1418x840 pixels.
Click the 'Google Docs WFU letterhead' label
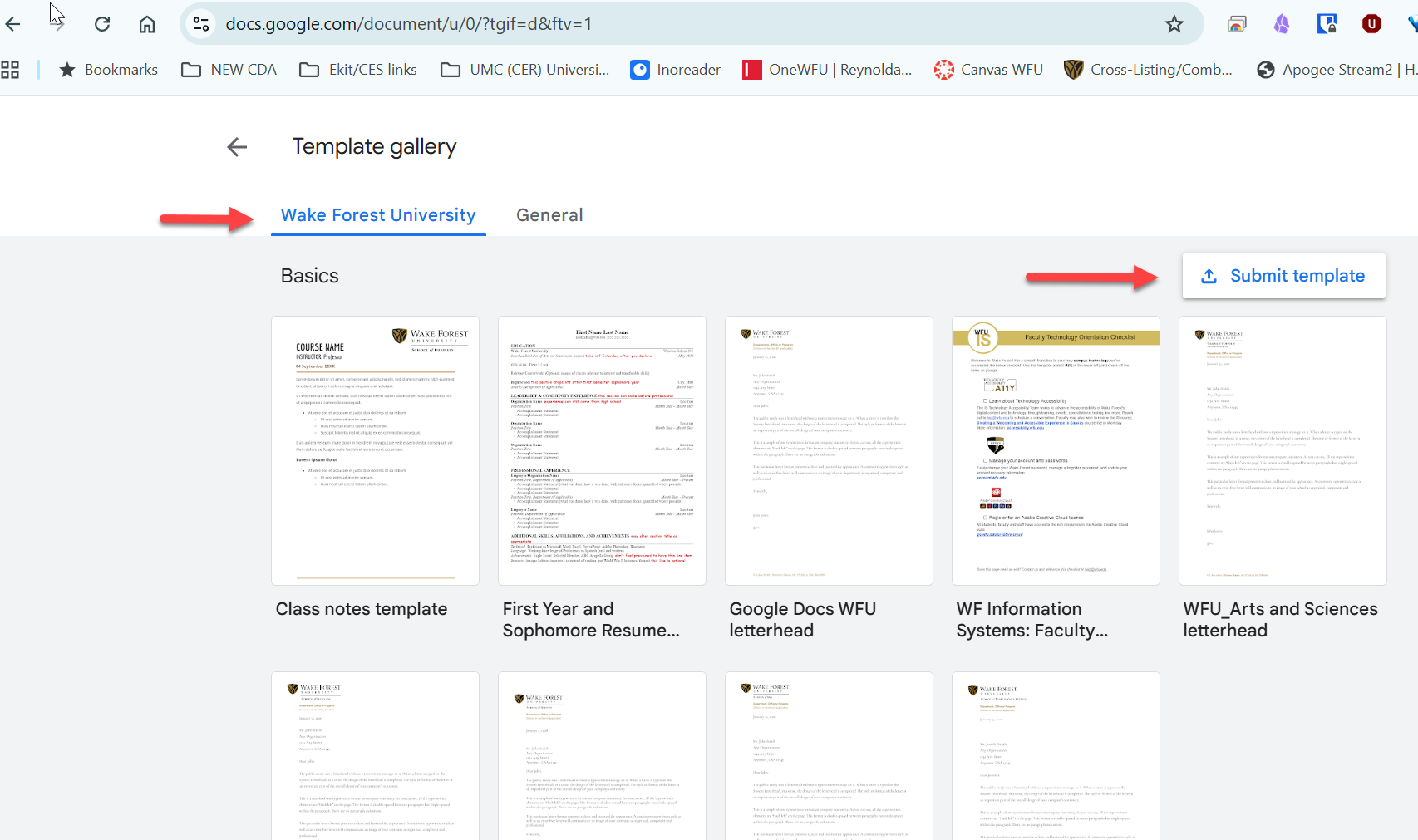(803, 620)
